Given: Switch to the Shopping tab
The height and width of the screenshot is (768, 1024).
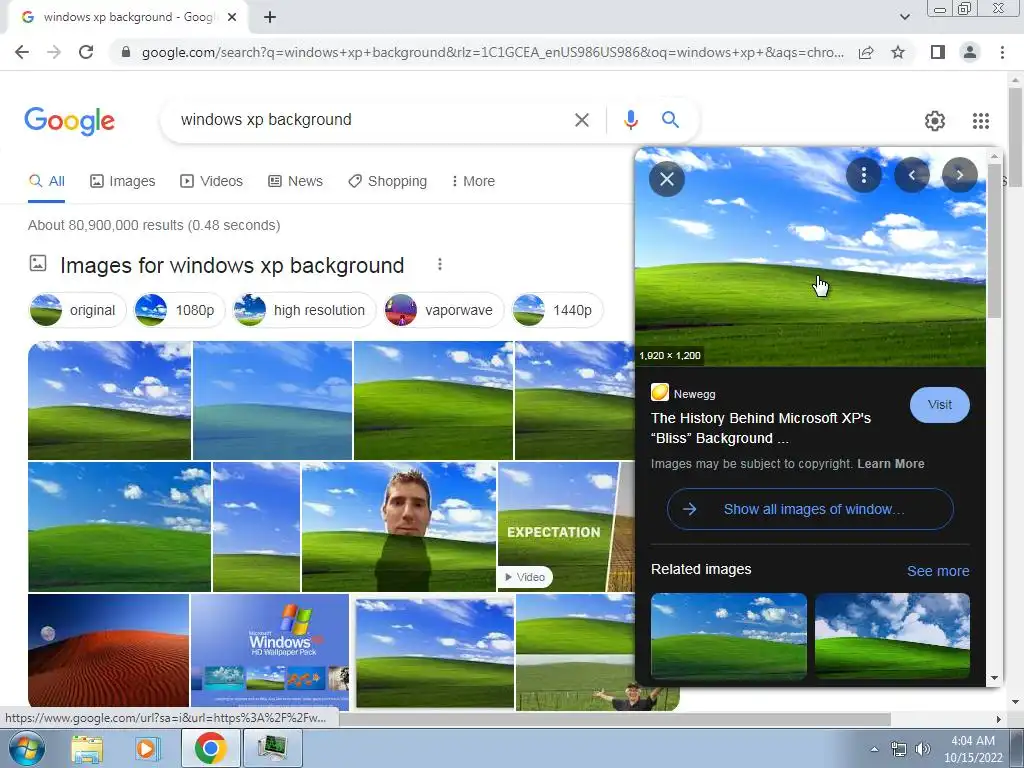Looking at the screenshot, I should pyautogui.click(x=387, y=182).
